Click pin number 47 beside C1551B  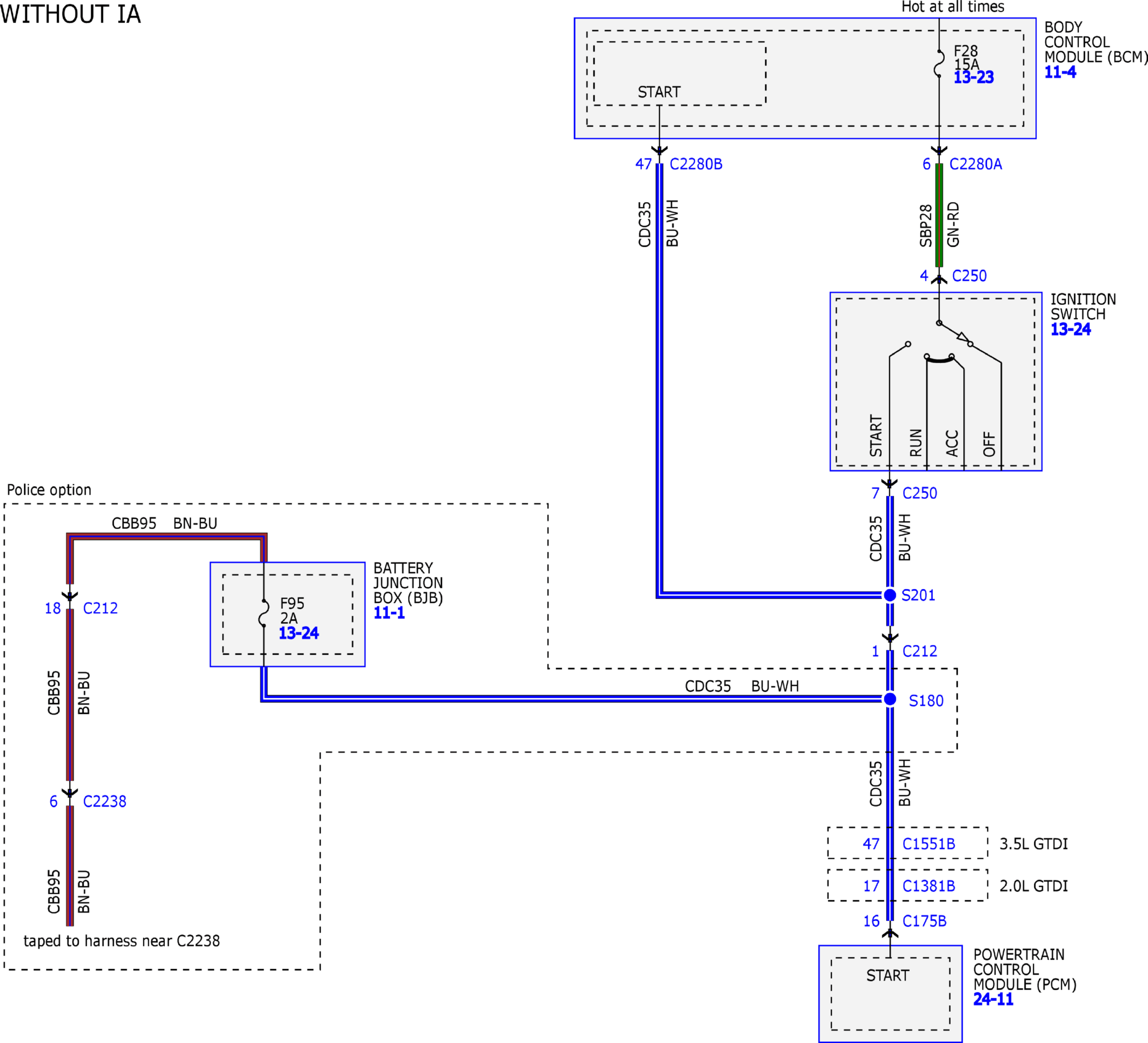pos(870,844)
